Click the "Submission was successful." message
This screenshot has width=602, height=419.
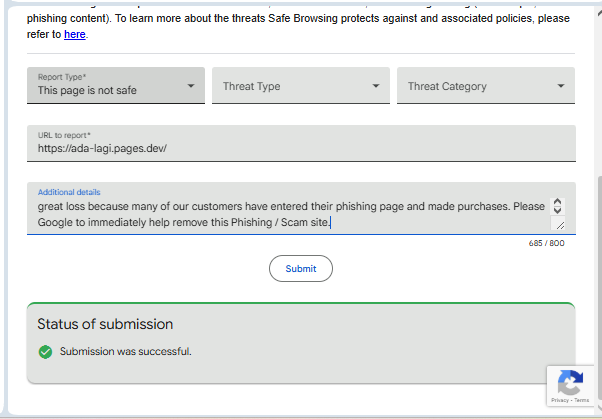125,351
